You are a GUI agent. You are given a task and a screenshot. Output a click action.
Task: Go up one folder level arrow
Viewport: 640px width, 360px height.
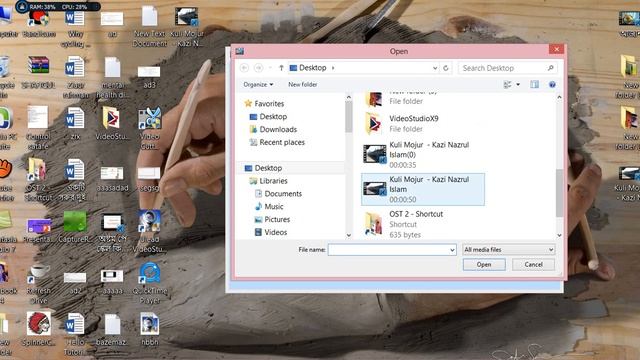click(x=281, y=68)
